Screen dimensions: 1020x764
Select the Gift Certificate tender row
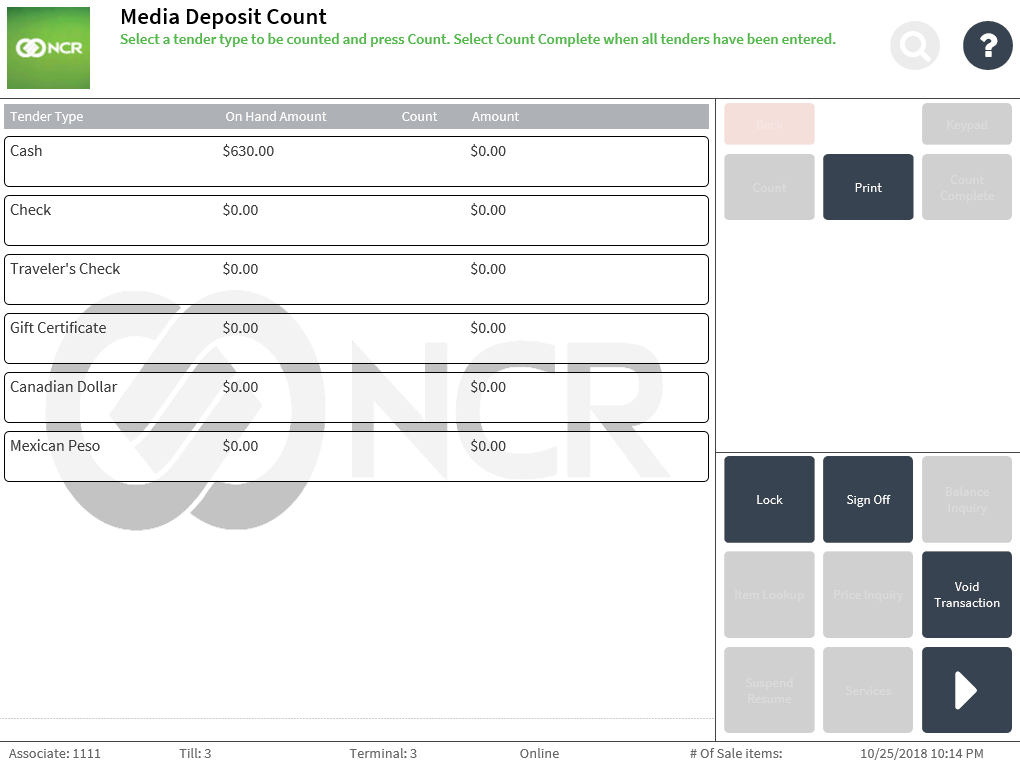[x=356, y=338]
